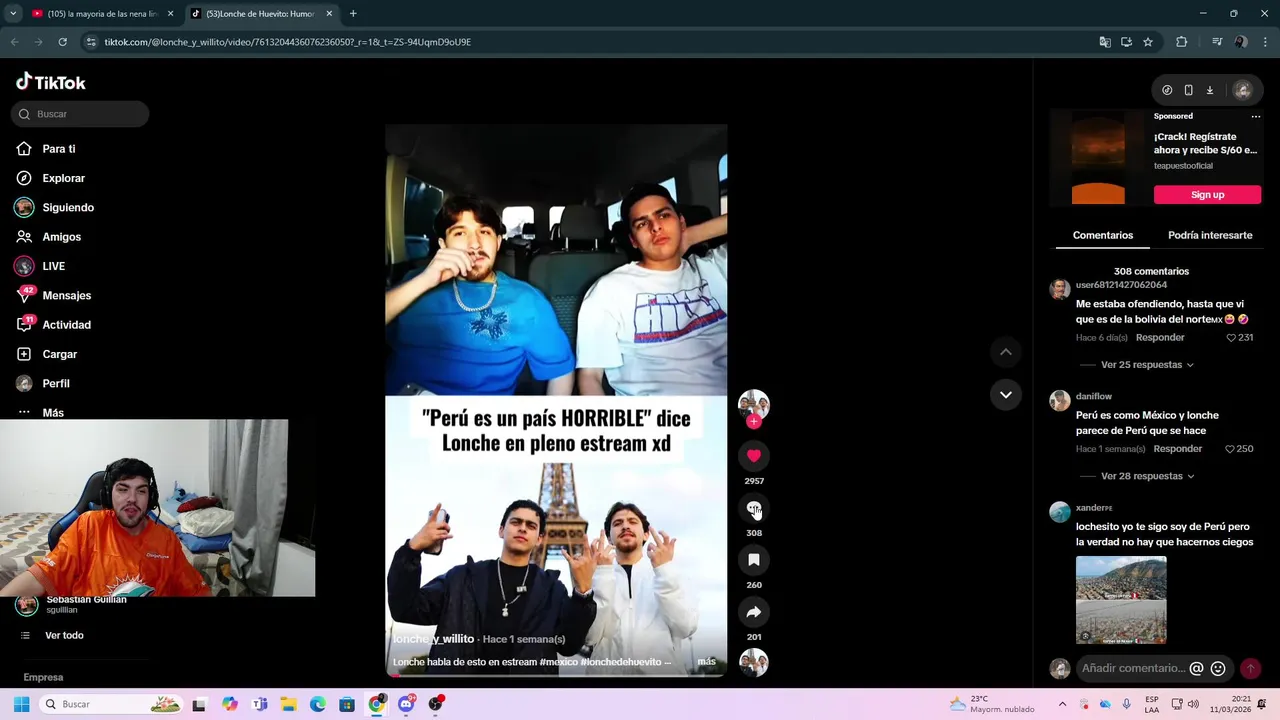The image size is (1280, 720).
Task: Follow creator with red plus badge
Action: (x=754, y=422)
